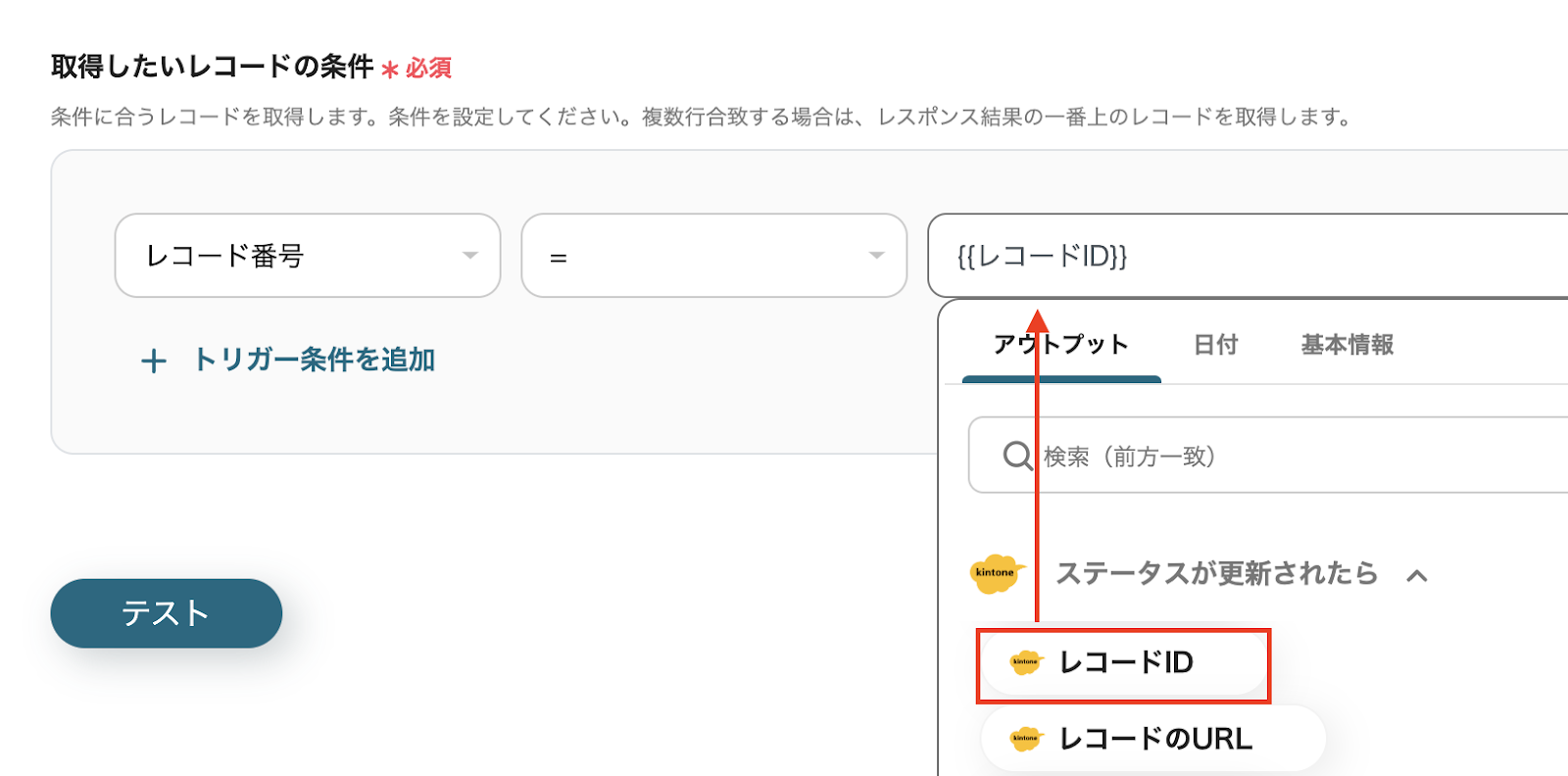The image size is (1568, 776).
Task: Click the ステータスが更新されたら section header
Action: click(1216, 573)
